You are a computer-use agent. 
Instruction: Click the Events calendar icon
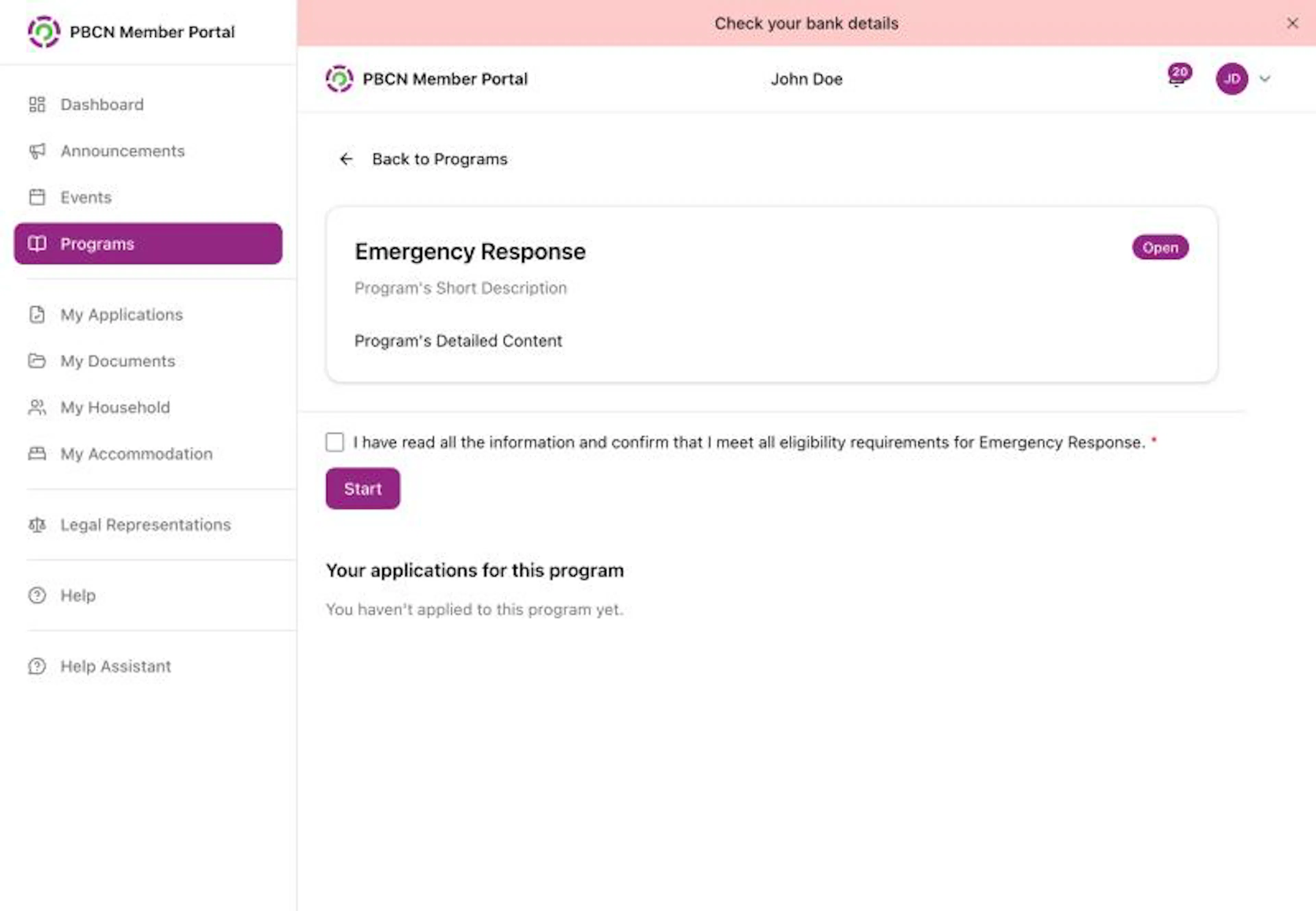[37, 197]
